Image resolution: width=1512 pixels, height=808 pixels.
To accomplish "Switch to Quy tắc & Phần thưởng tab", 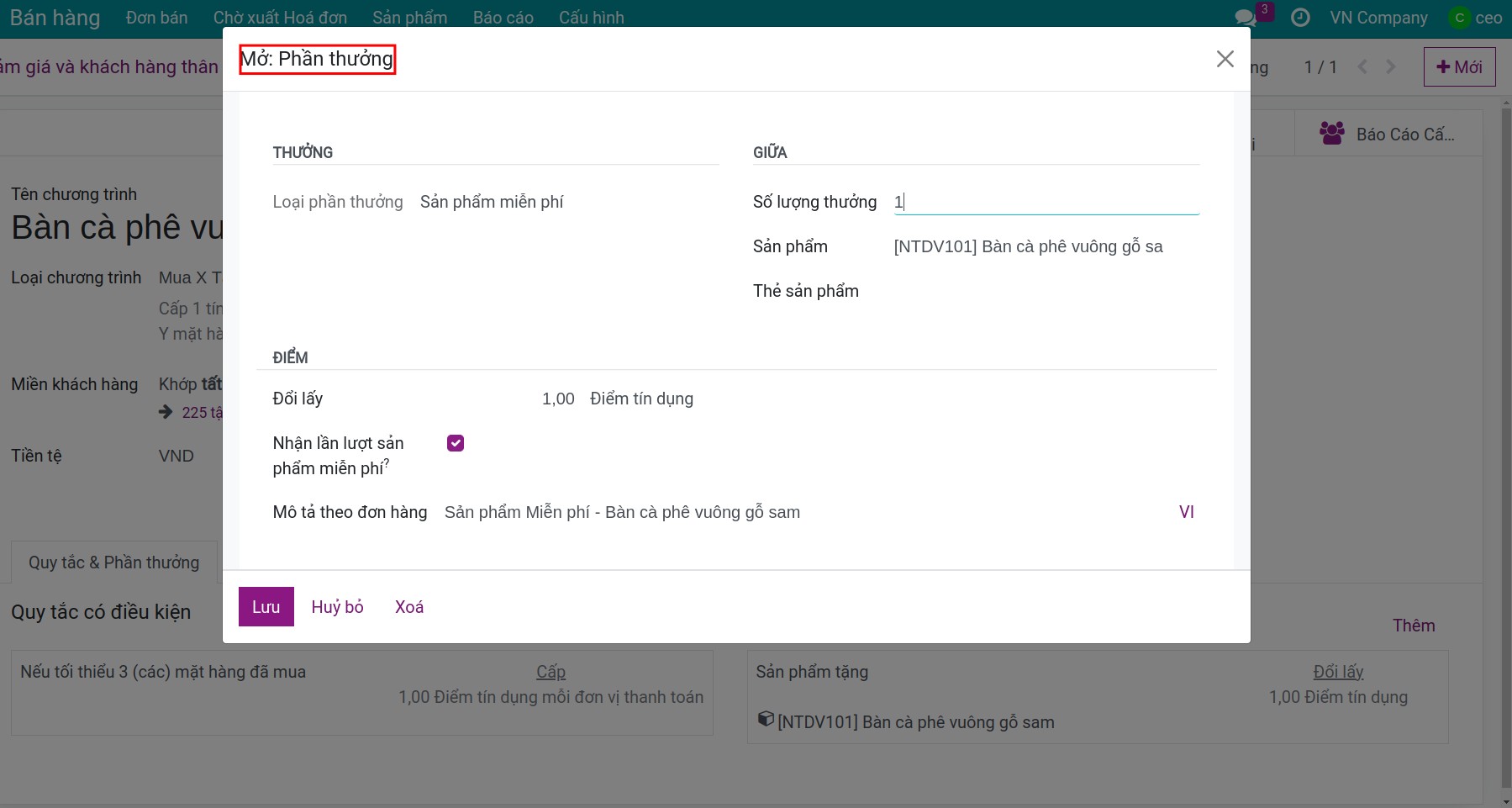I will coord(114,562).
